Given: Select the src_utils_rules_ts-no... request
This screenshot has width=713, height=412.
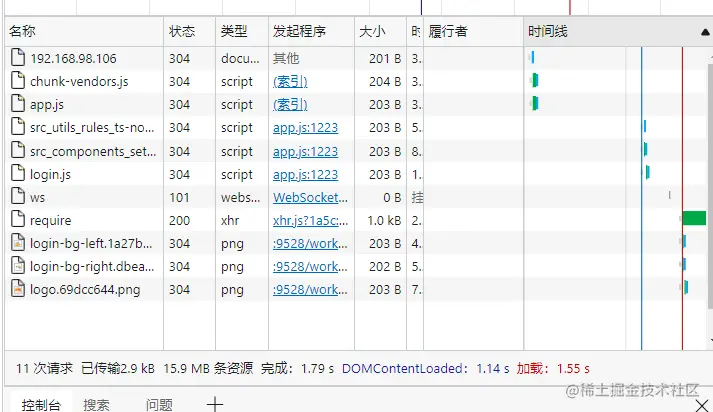Looking at the screenshot, I should (x=92, y=128).
